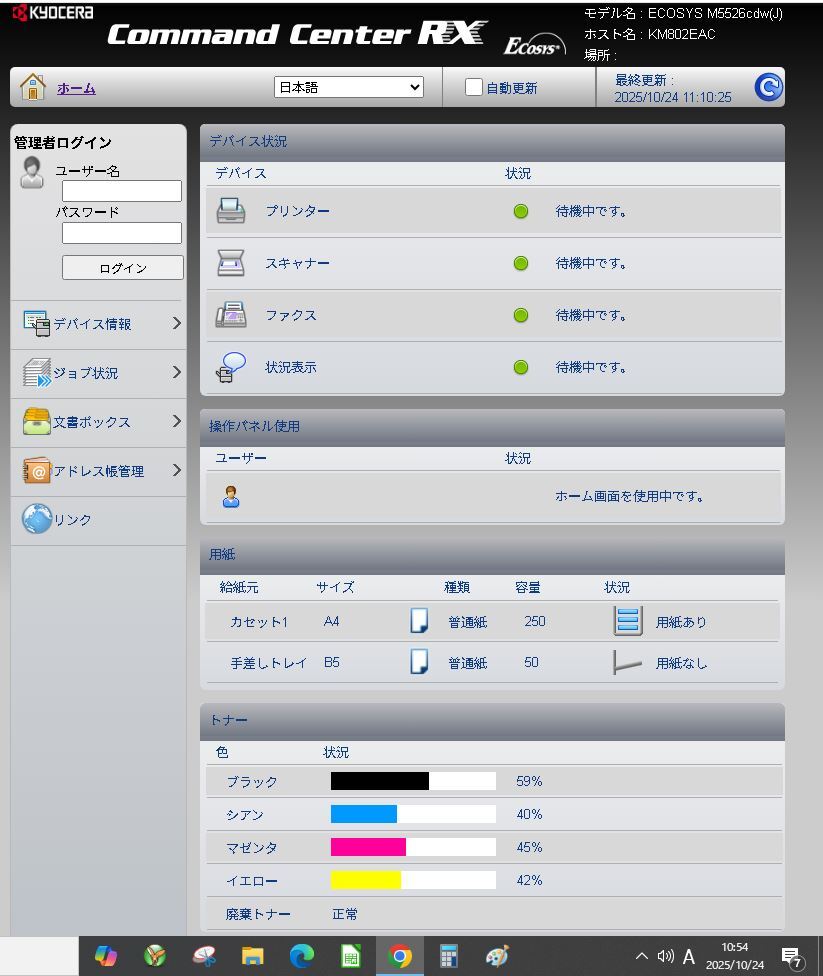
Task: Click inside the ユーザー名 input field
Action: (122, 190)
